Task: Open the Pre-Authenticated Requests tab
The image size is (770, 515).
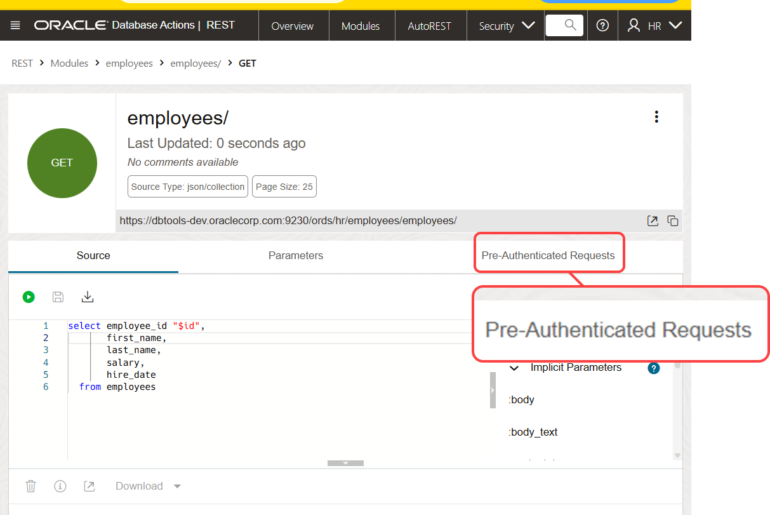Action: tap(548, 255)
